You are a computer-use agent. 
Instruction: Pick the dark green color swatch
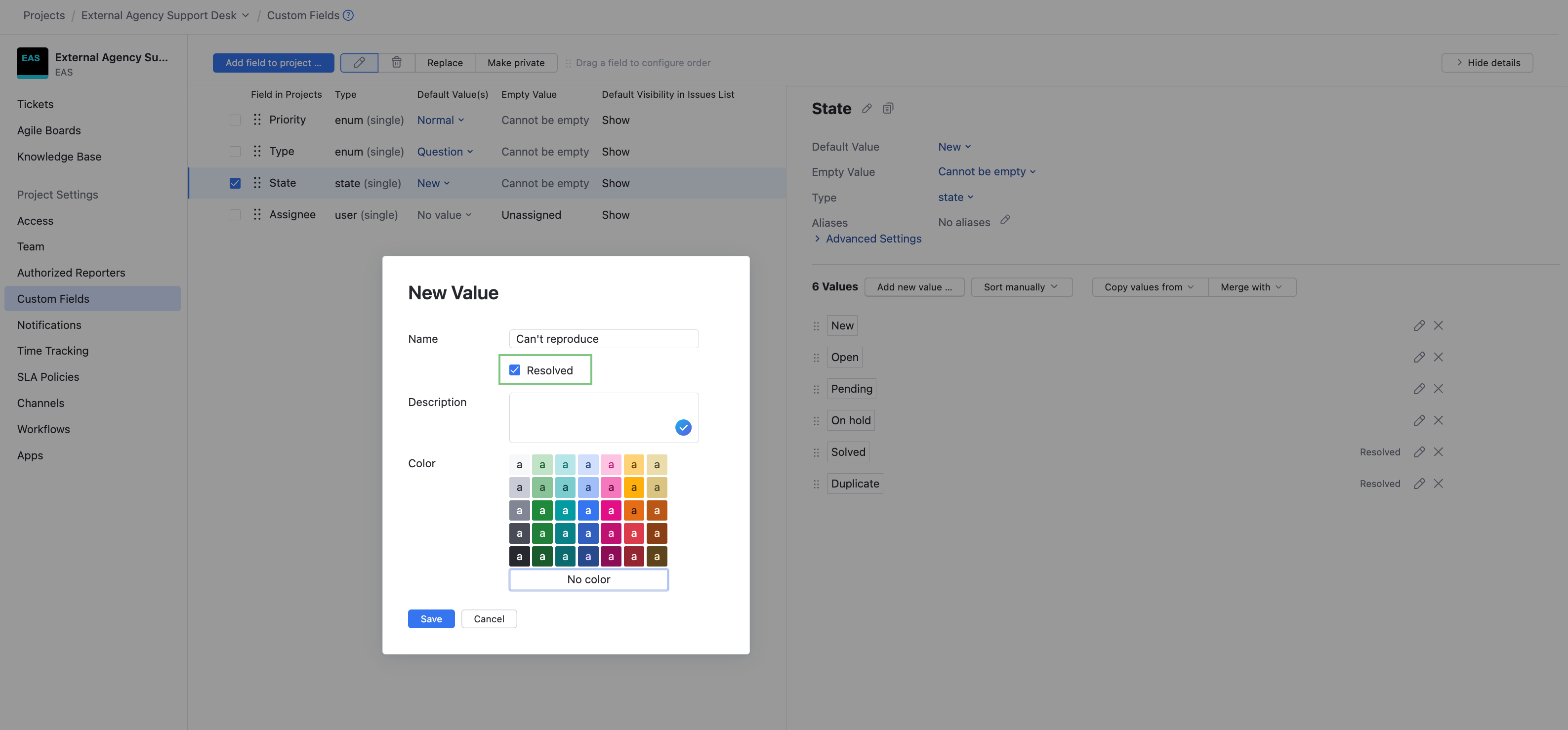pyautogui.click(x=542, y=556)
